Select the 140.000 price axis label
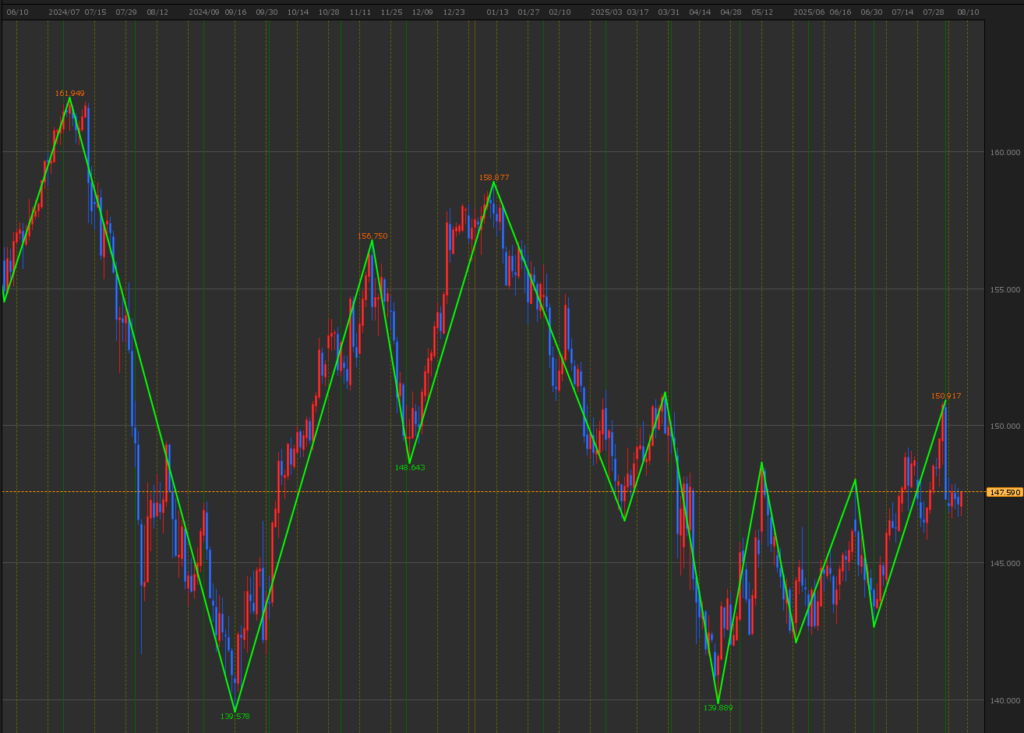 1004,700
